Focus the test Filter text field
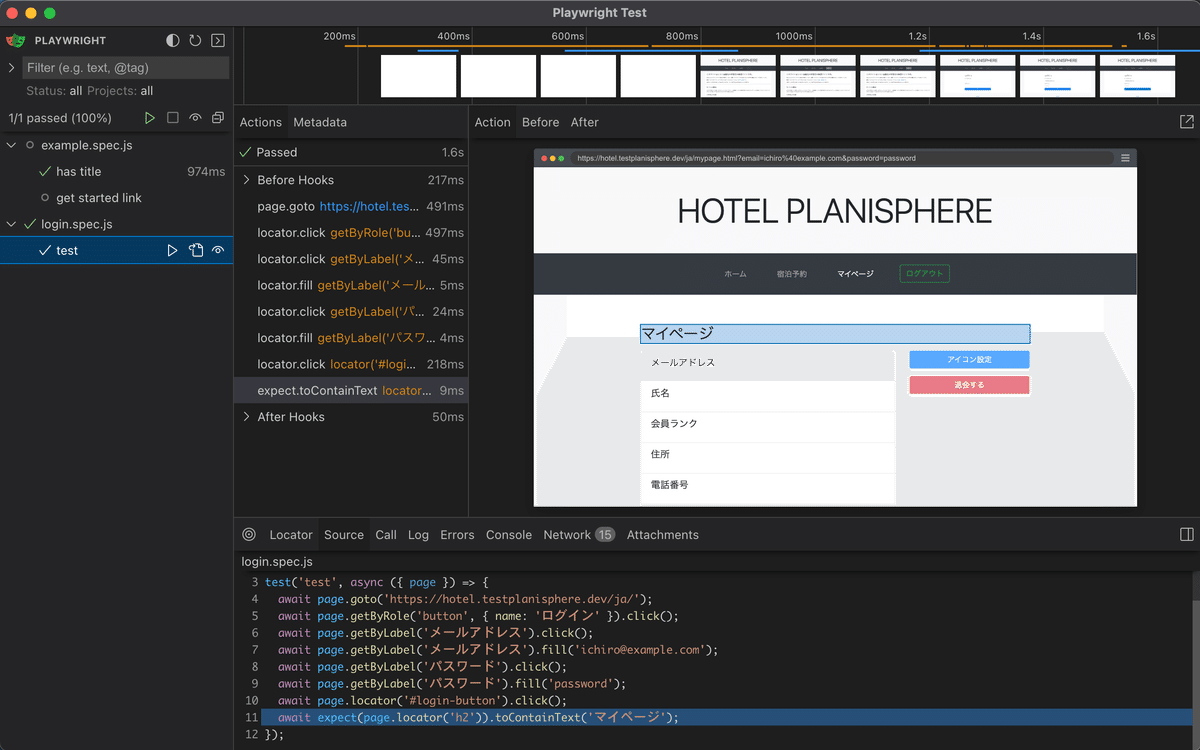Viewport: 1200px width, 750px height. click(126, 68)
